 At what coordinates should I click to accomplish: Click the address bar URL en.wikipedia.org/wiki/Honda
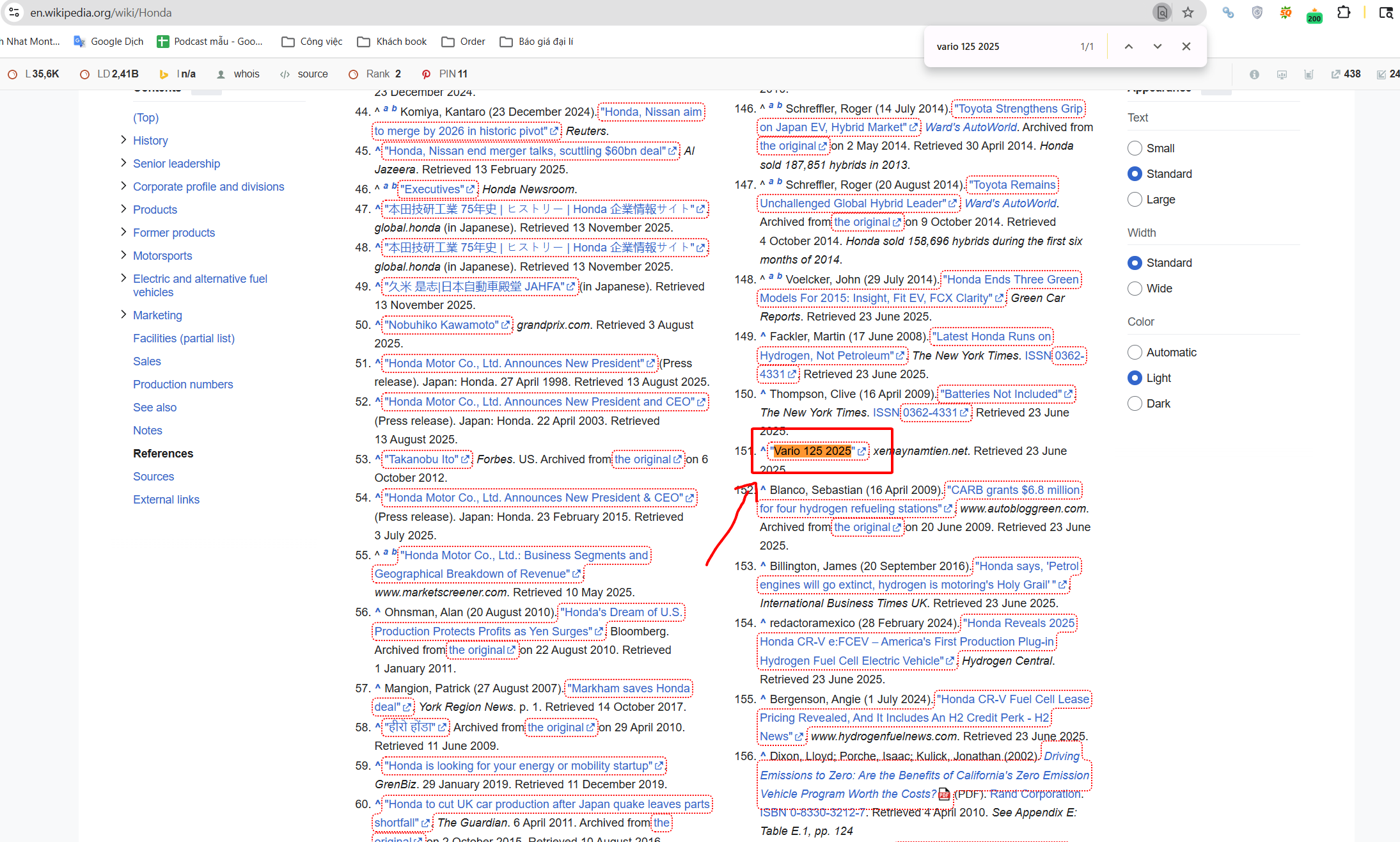pos(101,13)
